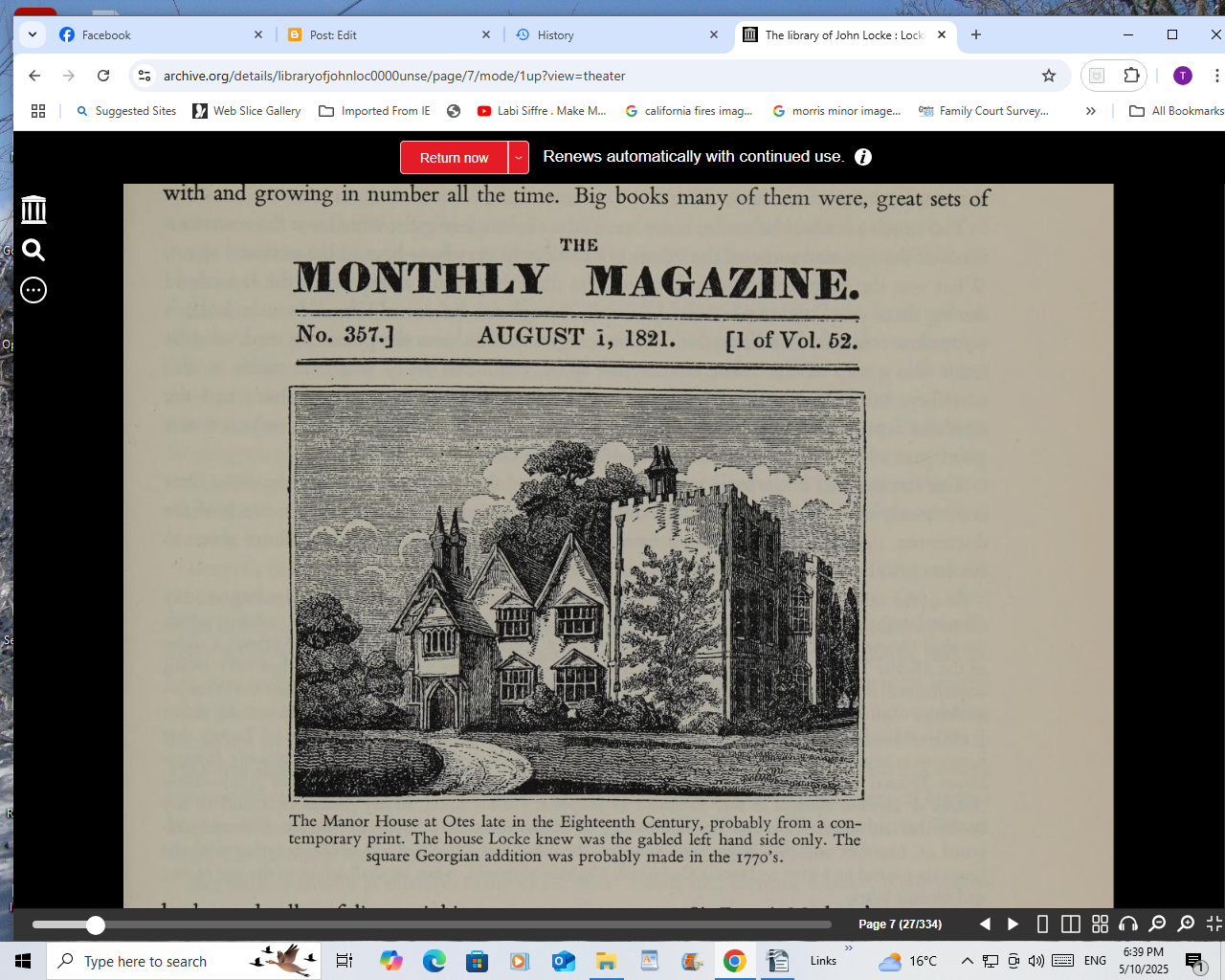Click the page navigation slider handle
This screenshot has width=1225, height=980.
coord(96,924)
